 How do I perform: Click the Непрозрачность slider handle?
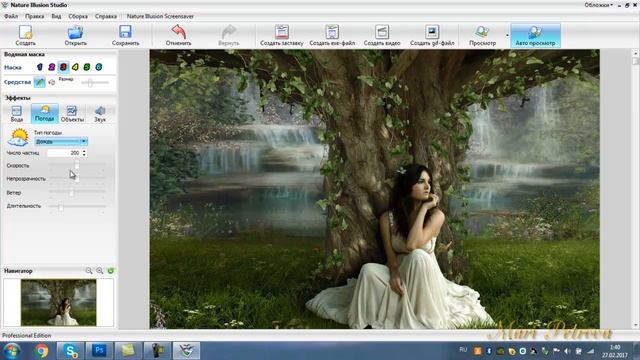(77, 178)
